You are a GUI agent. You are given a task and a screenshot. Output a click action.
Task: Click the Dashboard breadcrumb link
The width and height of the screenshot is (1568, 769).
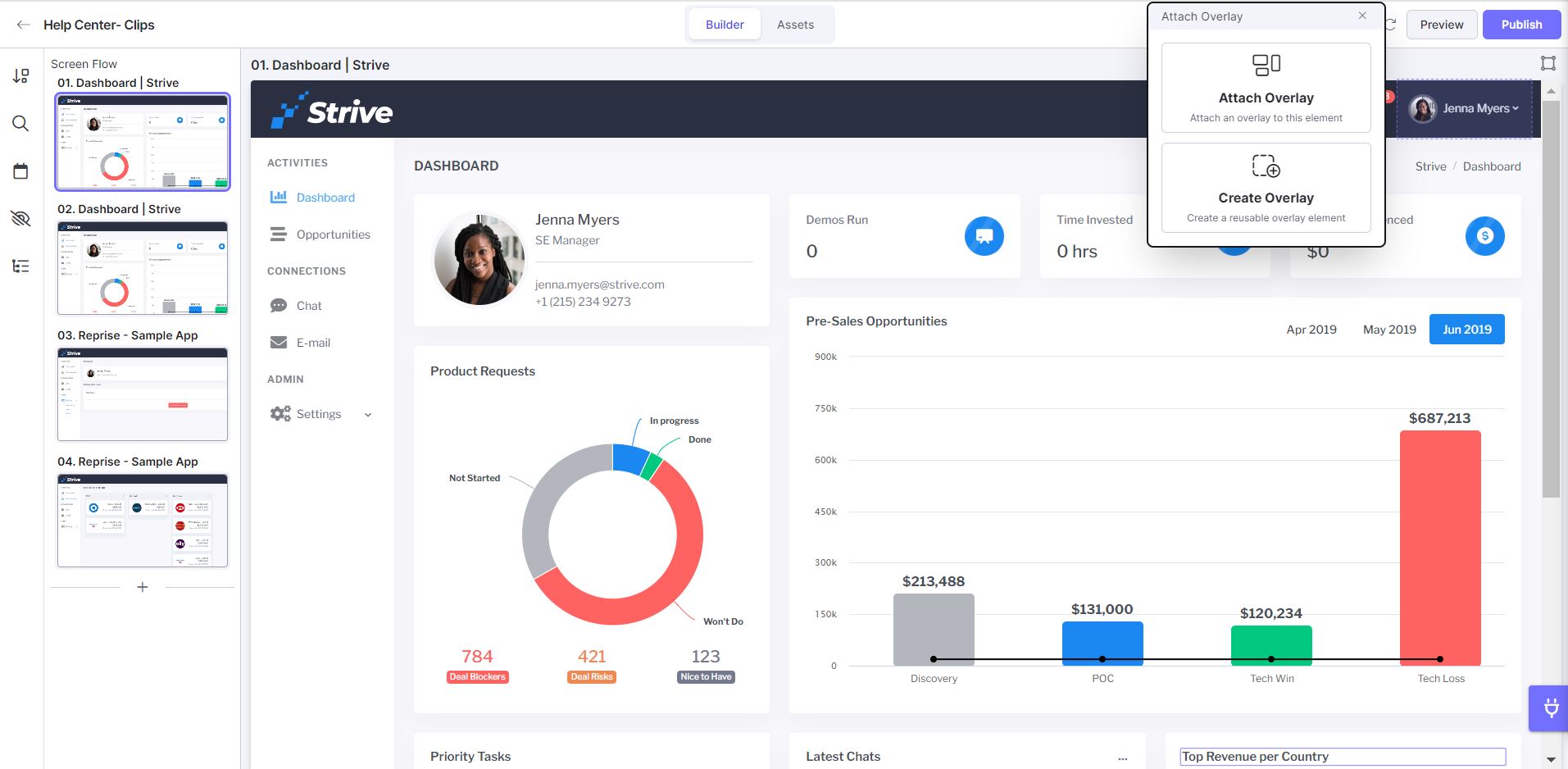(1492, 166)
